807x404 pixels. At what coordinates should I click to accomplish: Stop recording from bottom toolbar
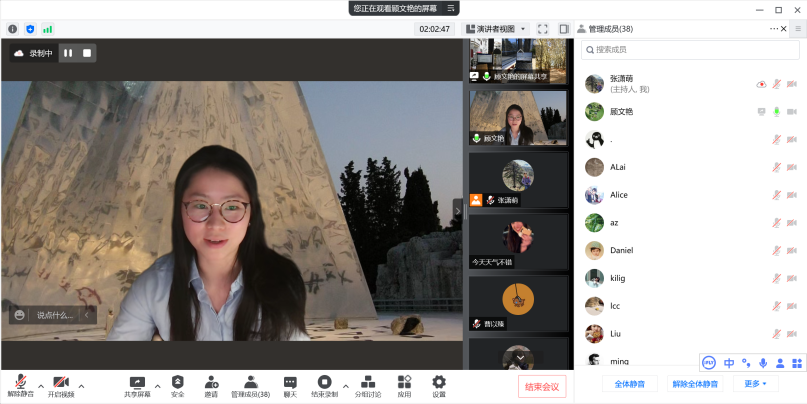(x=324, y=383)
